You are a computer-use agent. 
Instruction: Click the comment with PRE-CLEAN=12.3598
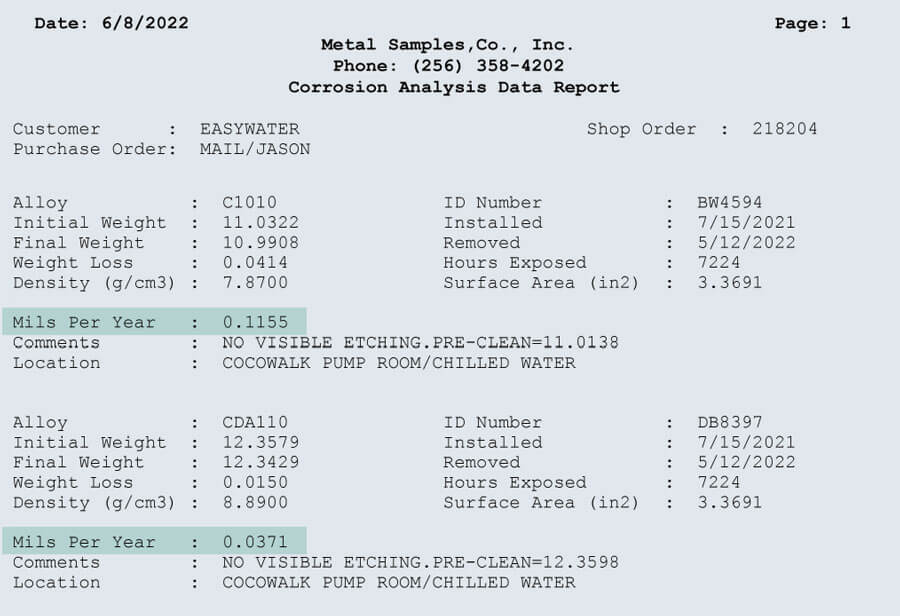[x=421, y=563]
